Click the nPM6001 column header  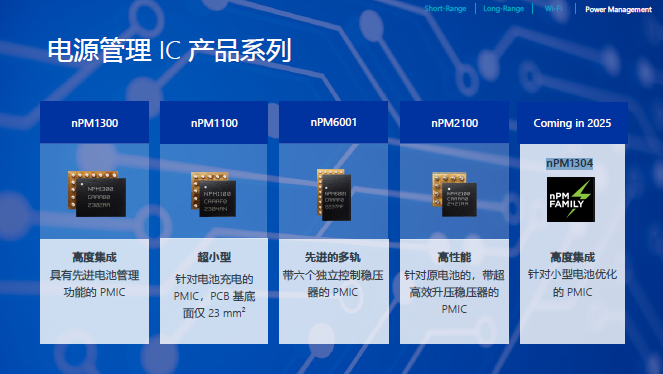(x=334, y=122)
